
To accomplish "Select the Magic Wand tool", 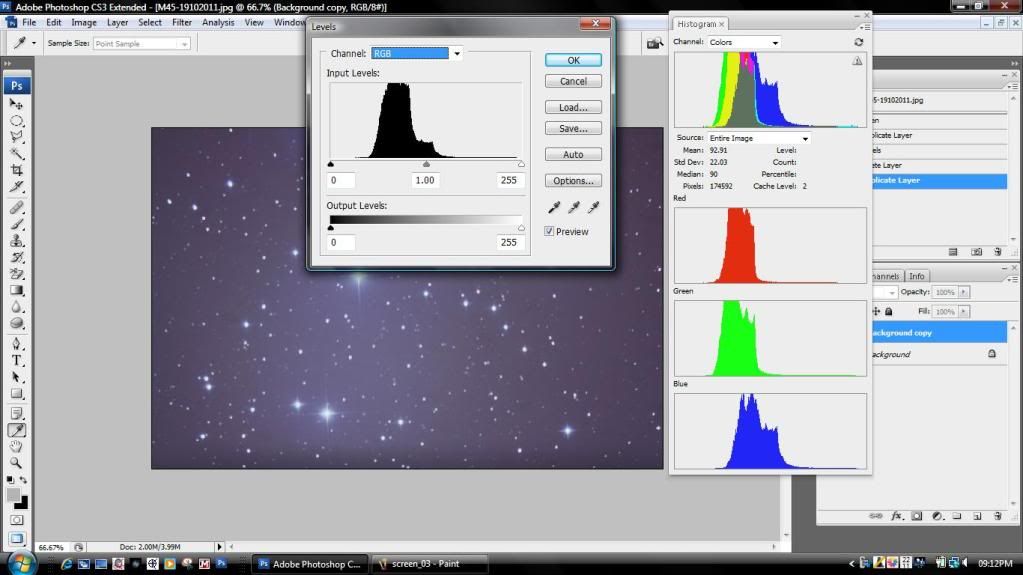I will (16, 154).
